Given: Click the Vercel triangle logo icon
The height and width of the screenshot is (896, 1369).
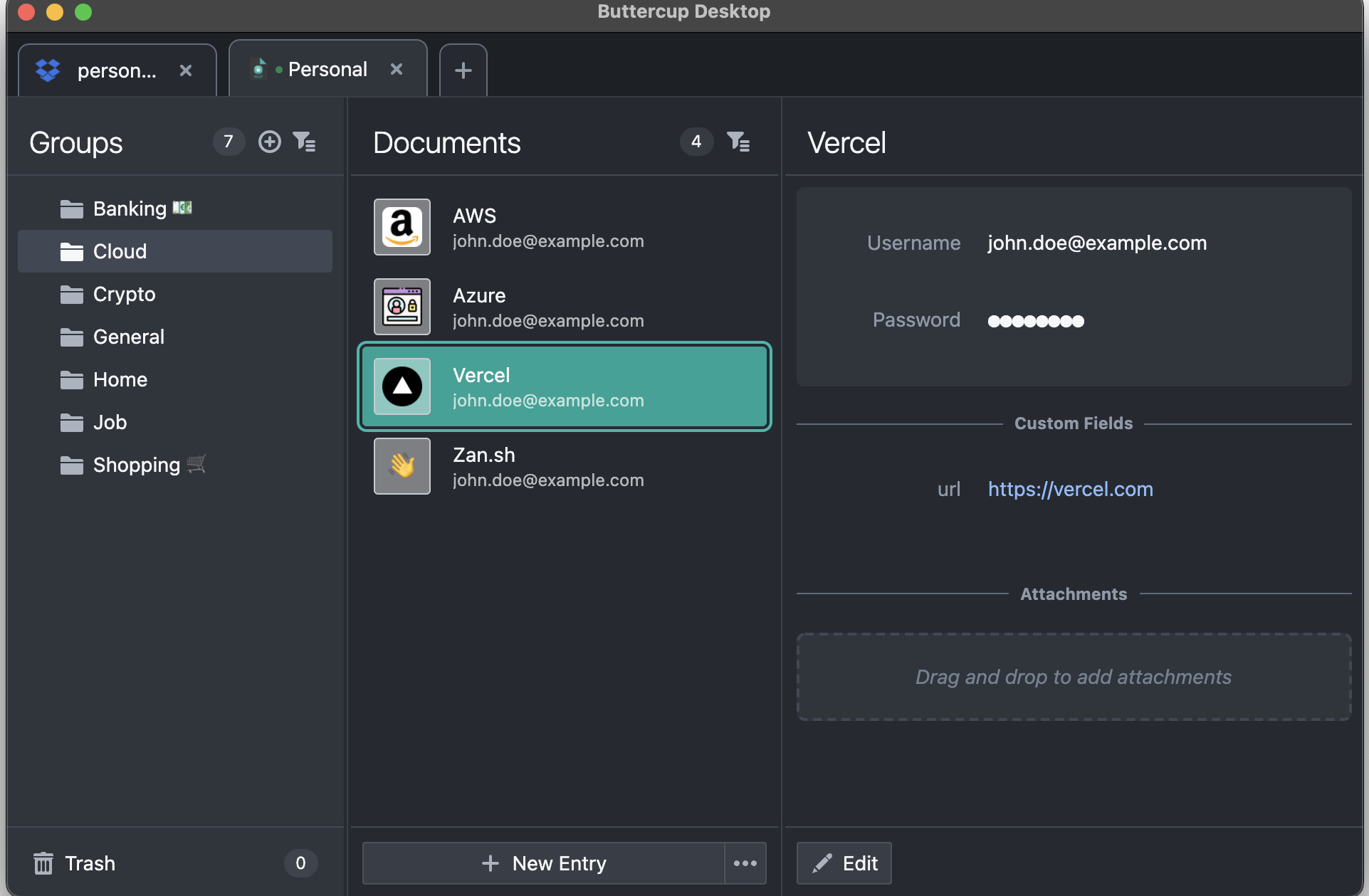Looking at the screenshot, I should (x=402, y=386).
